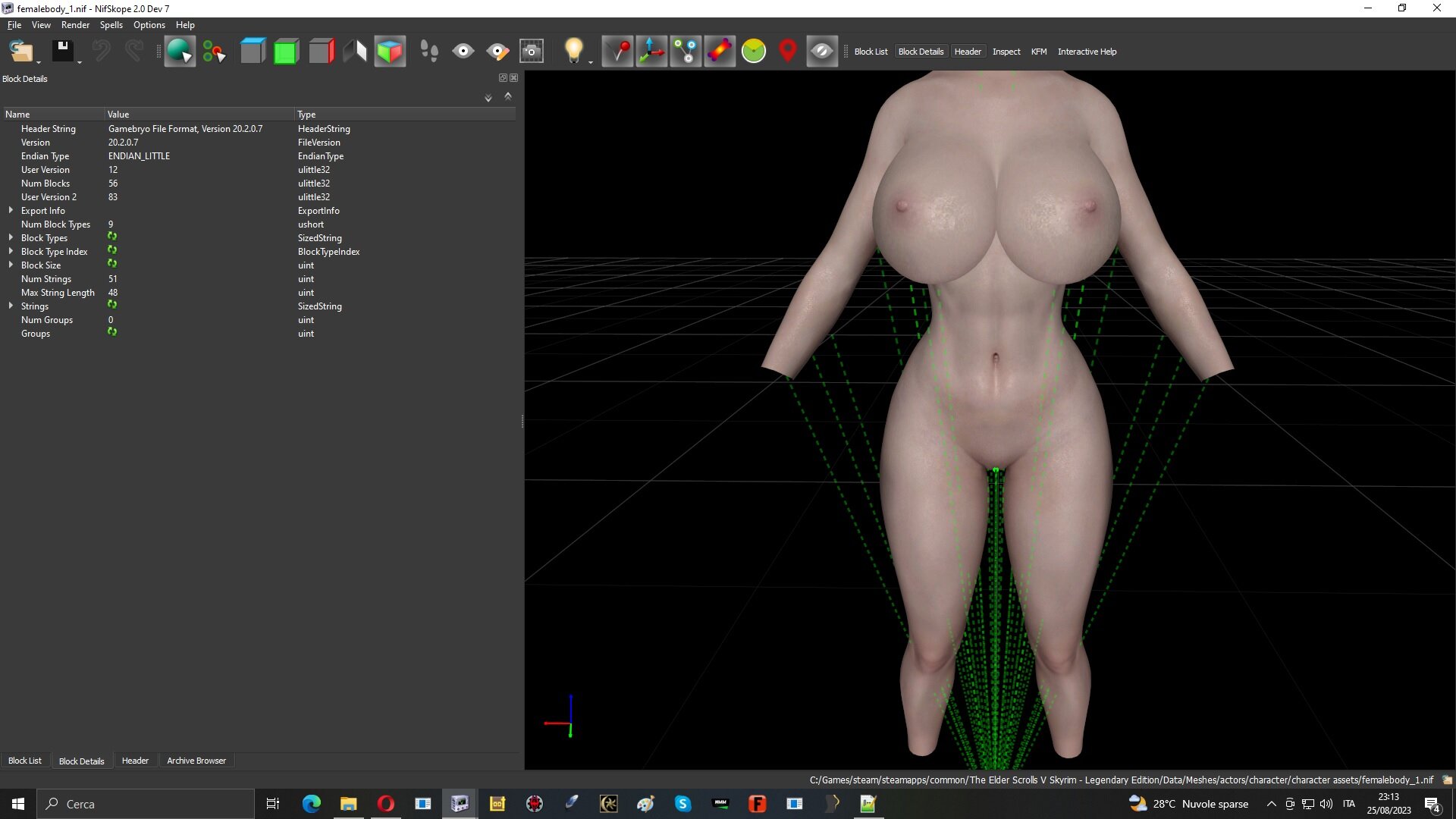Switch to top view cube icon
This screenshot has width=1456, height=819.
[253, 52]
